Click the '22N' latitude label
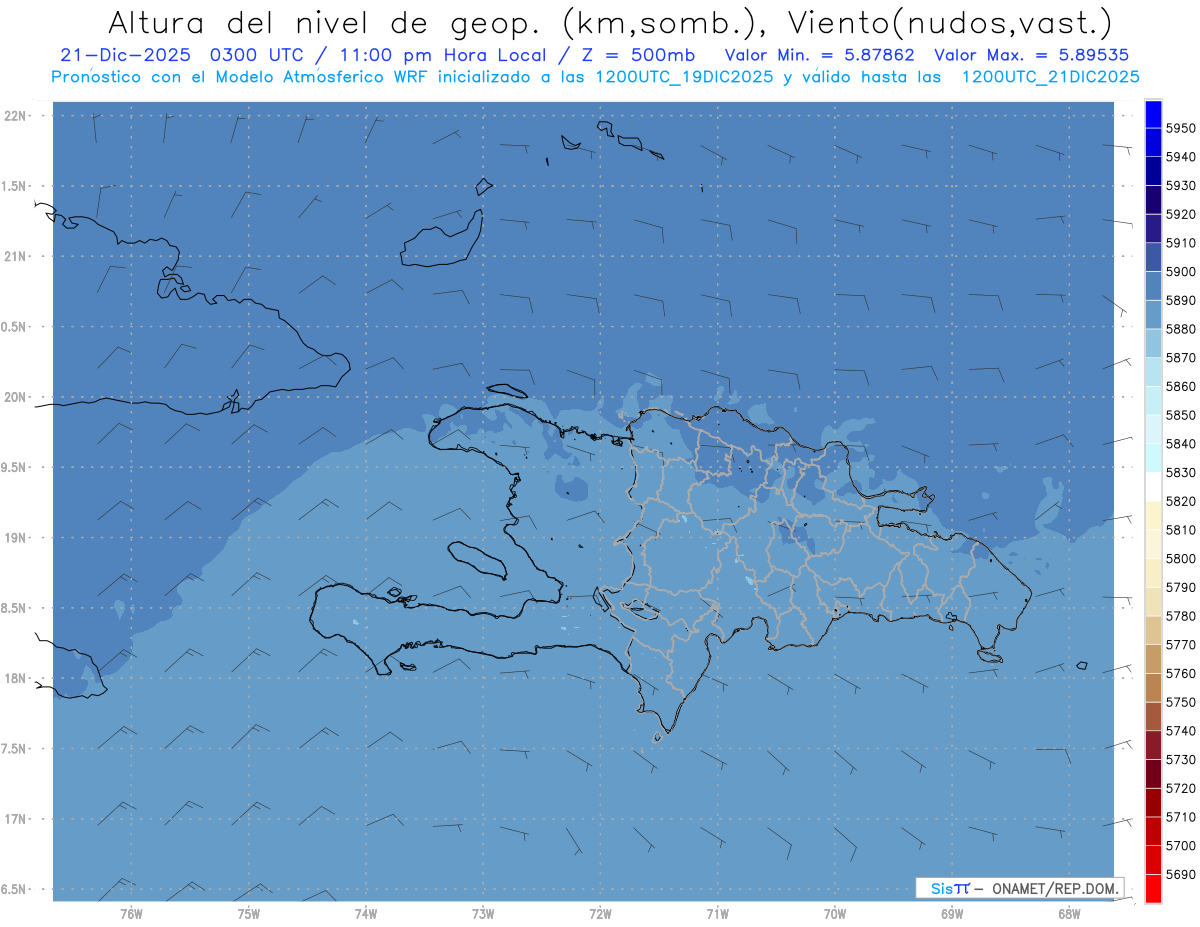This screenshot has width=1200, height=927. coord(16,115)
